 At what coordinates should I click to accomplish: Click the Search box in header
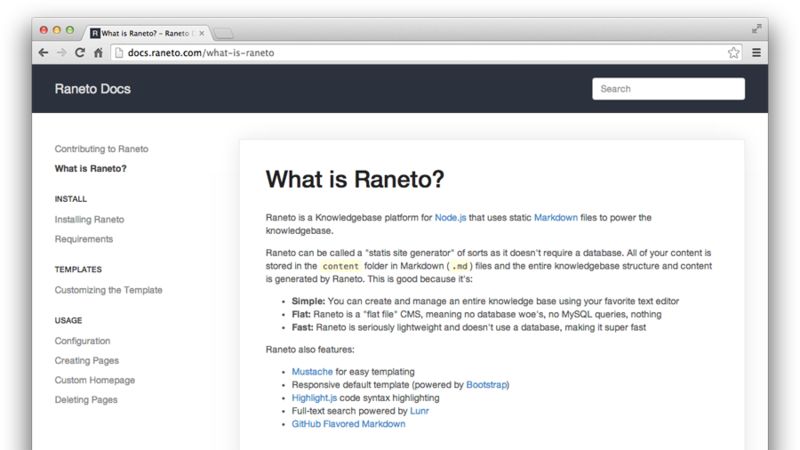[668, 89]
